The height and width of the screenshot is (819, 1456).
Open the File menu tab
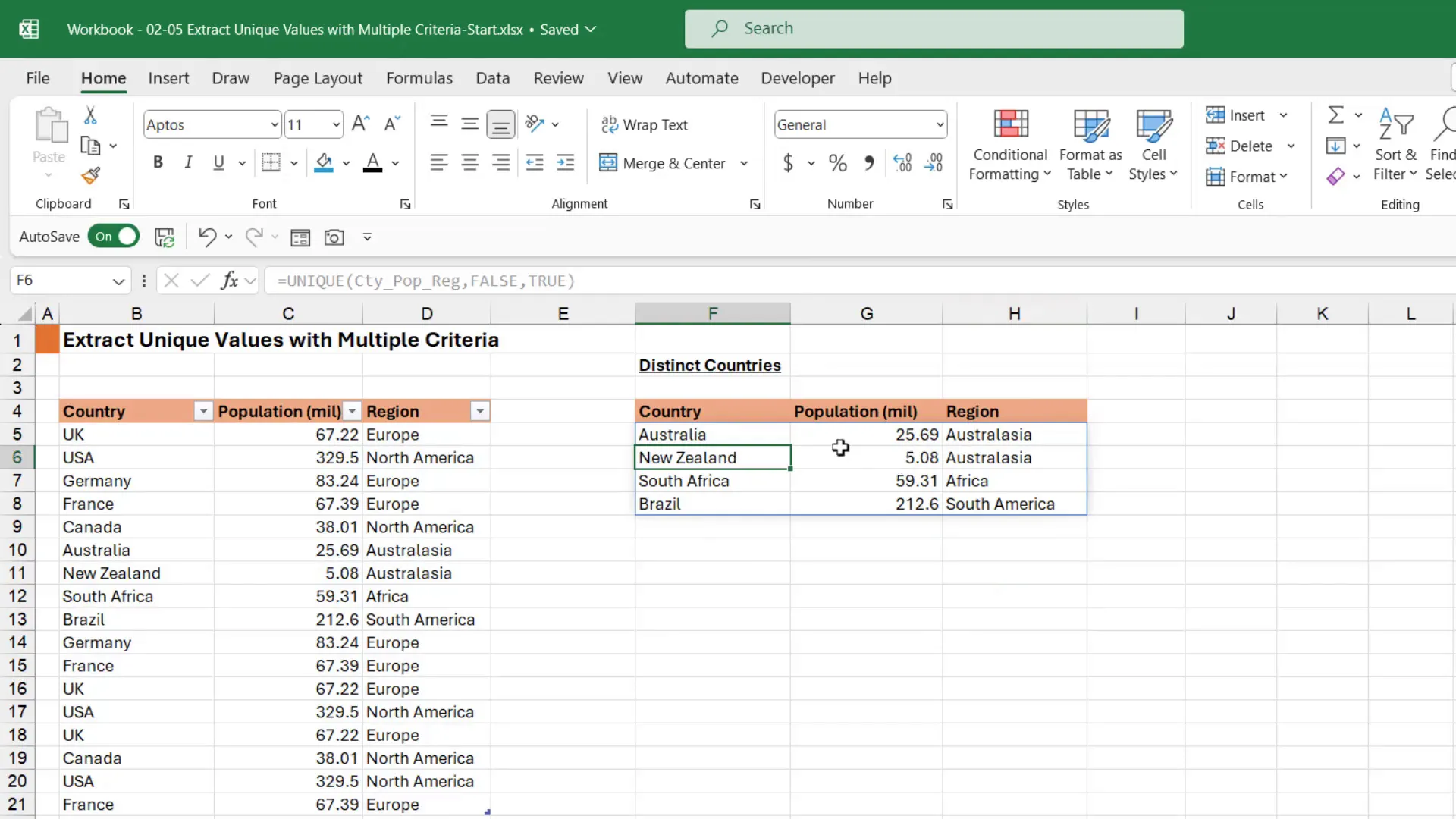[38, 78]
